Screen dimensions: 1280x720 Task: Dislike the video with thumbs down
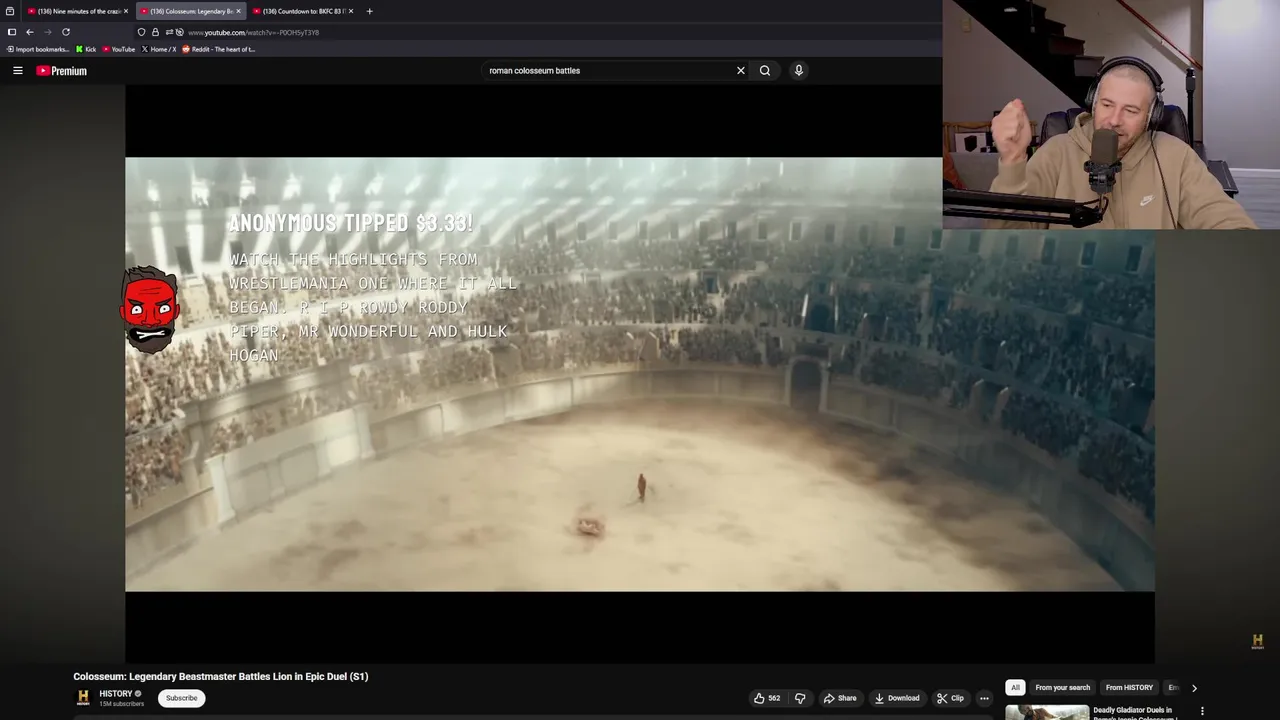[800, 698]
